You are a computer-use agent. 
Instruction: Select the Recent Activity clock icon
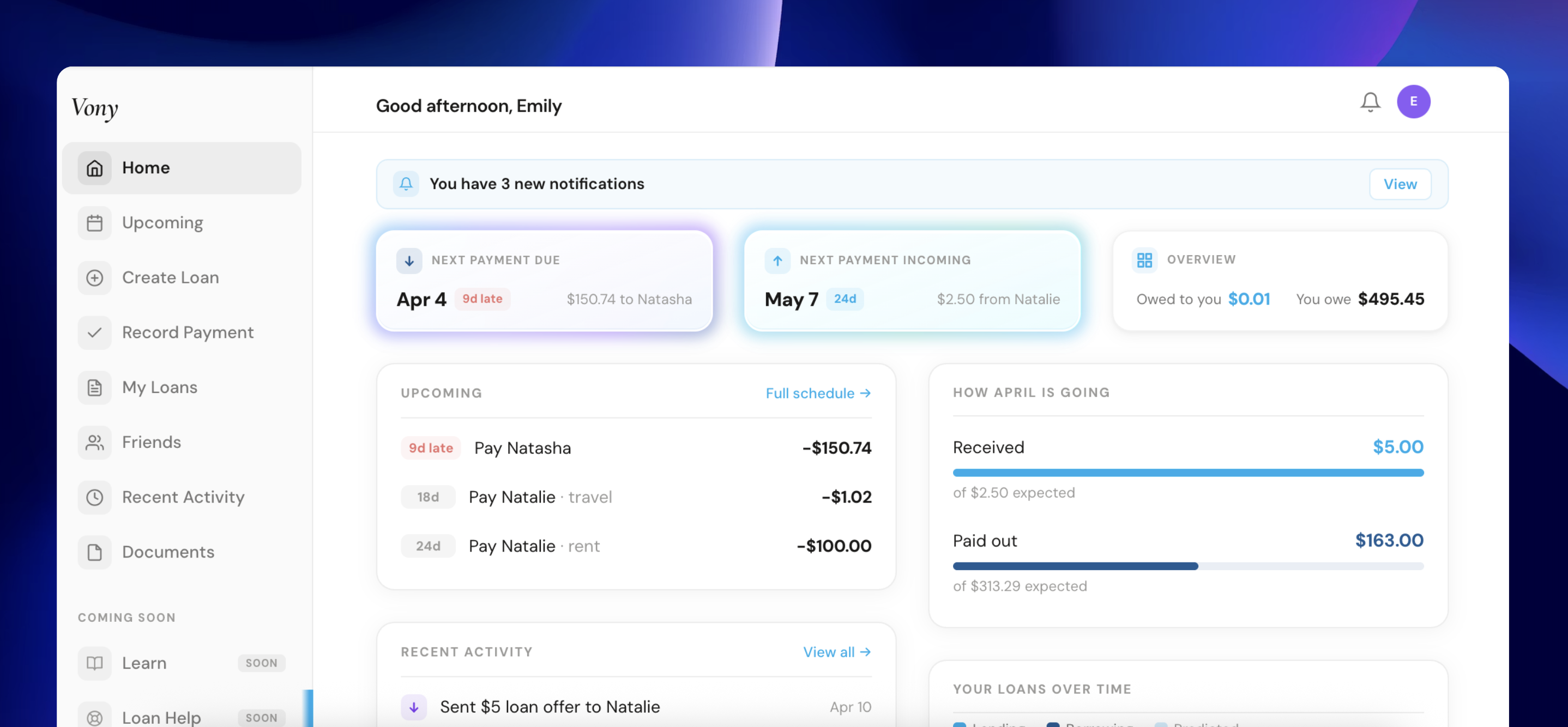[95, 497]
